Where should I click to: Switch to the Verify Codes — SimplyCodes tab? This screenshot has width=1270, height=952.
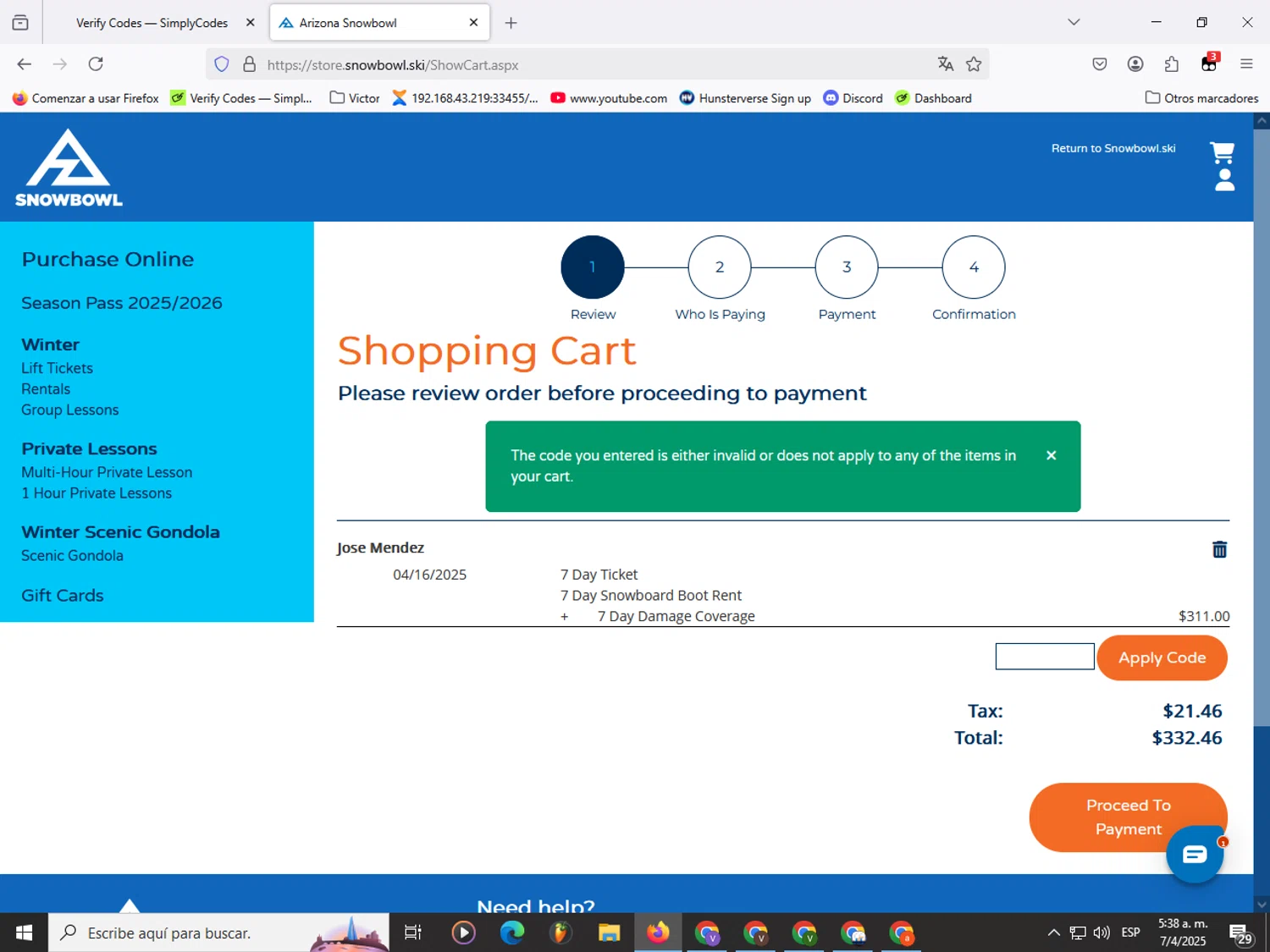(152, 23)
